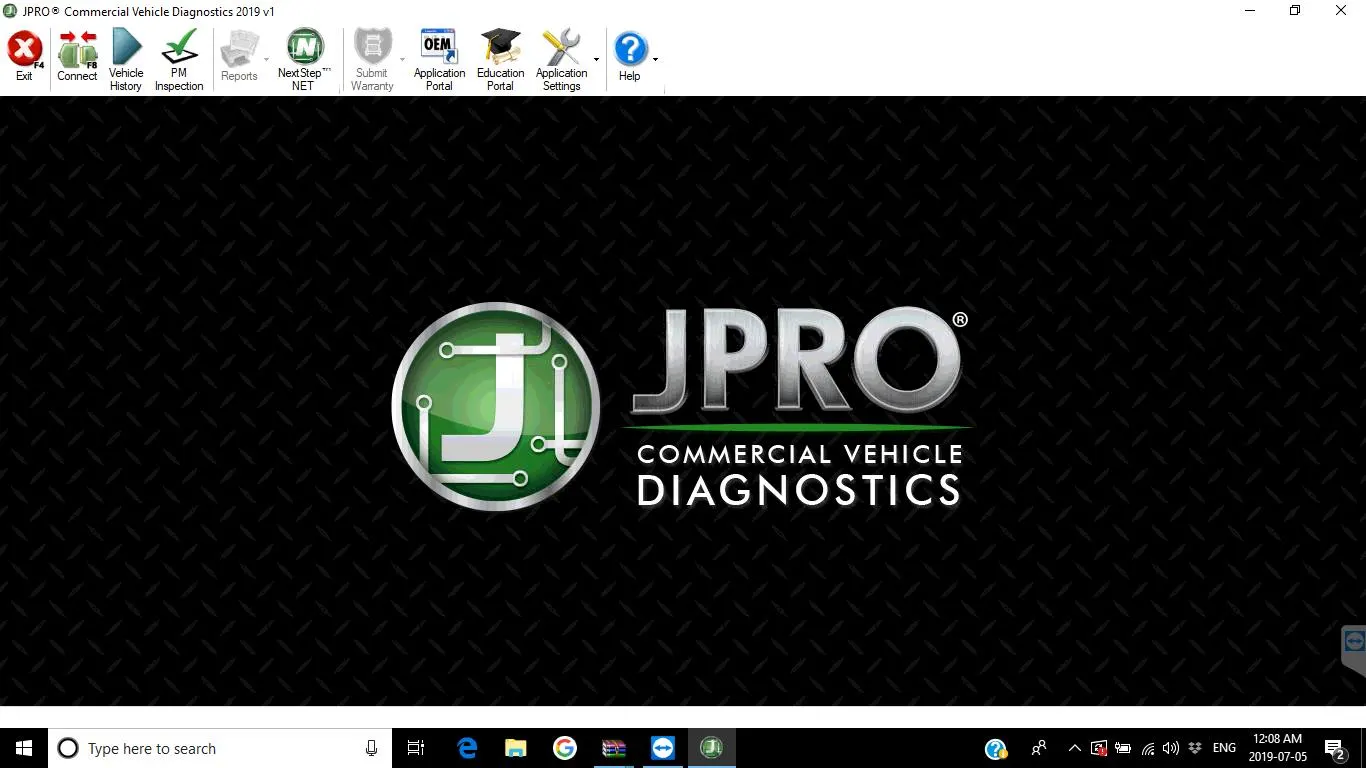The image size is (1366, 768).
Task: Open the Windows notification center
Action: (x=1334, y=748)
